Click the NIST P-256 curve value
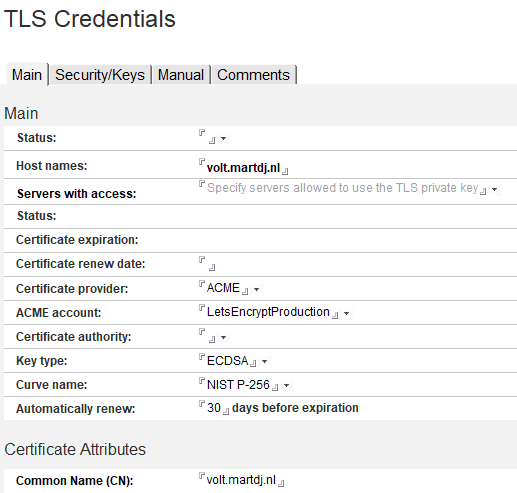Screen dimensions: 517x493 238,385
